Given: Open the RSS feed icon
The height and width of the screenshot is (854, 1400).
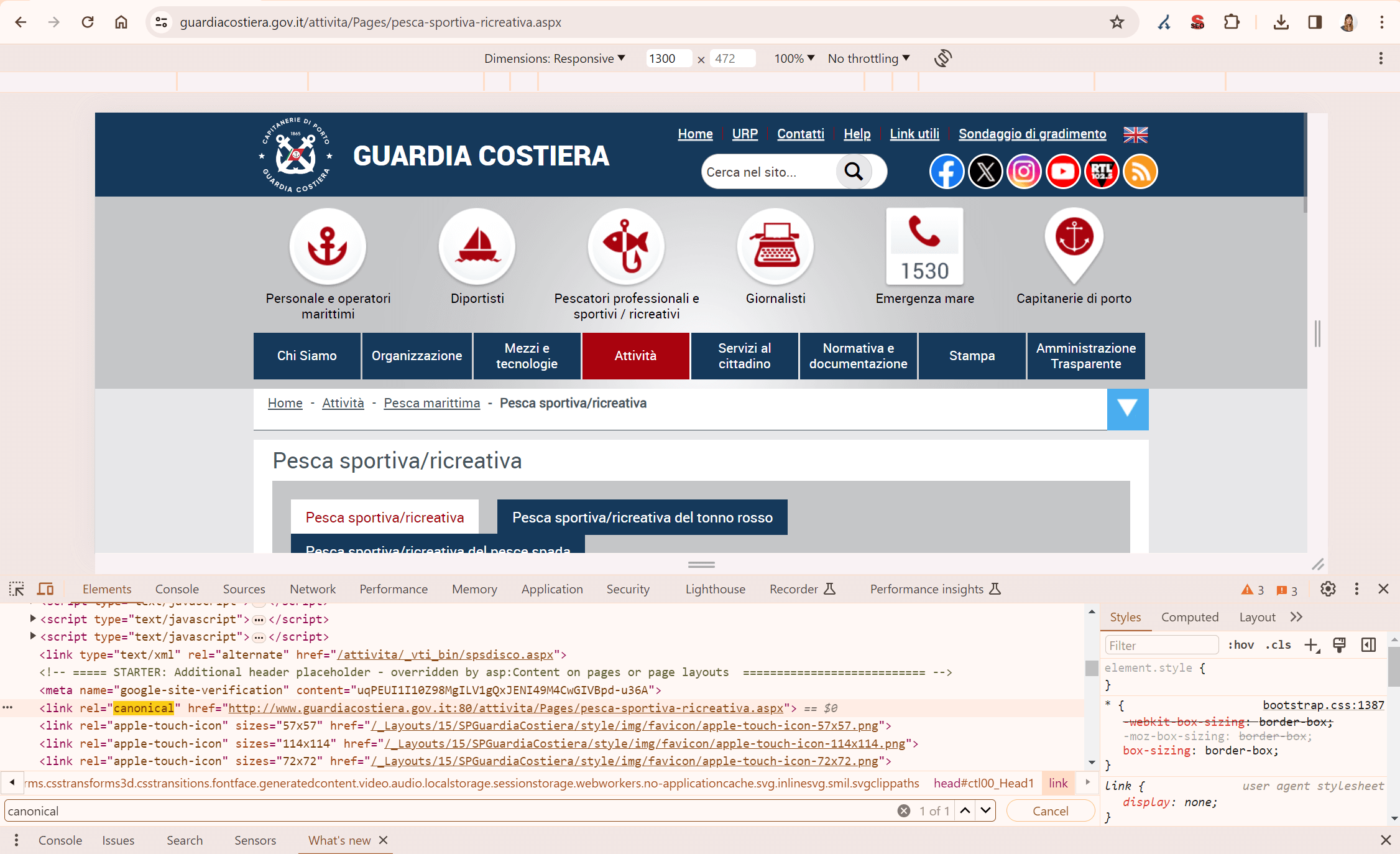Looking at the screenshot, I should (x=1140, y=171).
